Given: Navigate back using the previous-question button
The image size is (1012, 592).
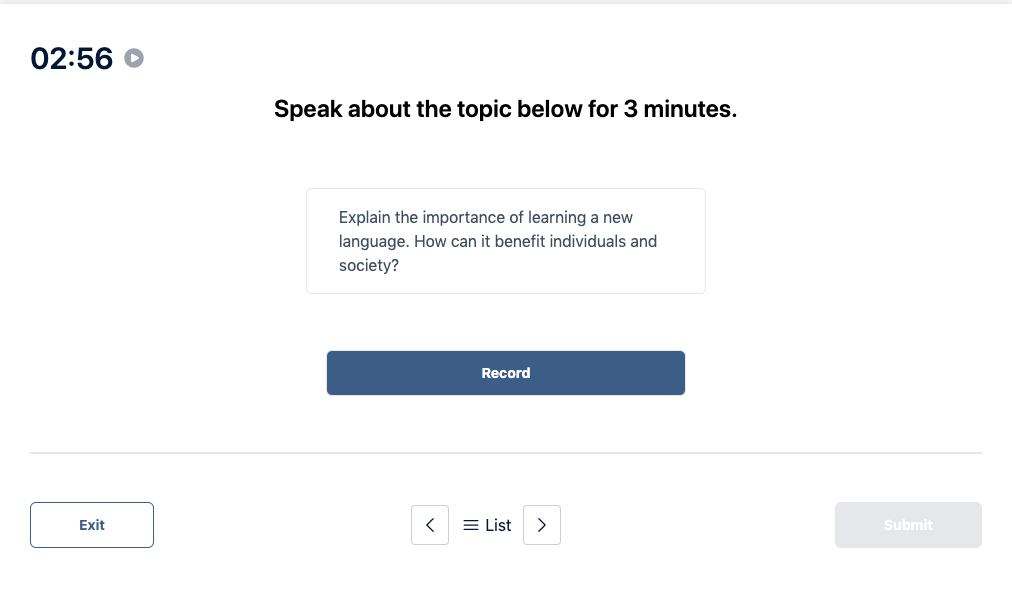Looking at the screenshot, I should pos(430,524).
